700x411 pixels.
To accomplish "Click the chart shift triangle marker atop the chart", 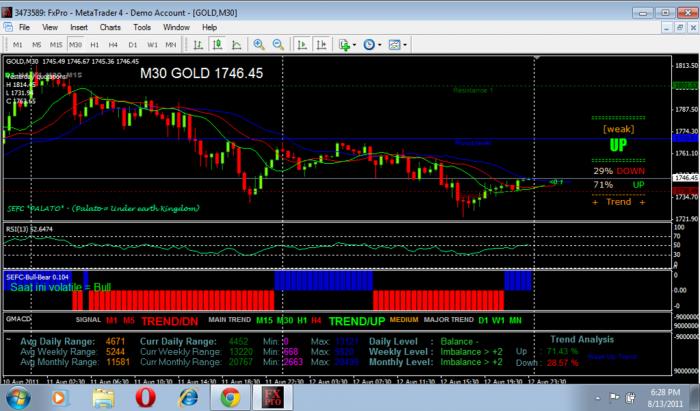I will (537, 58).
